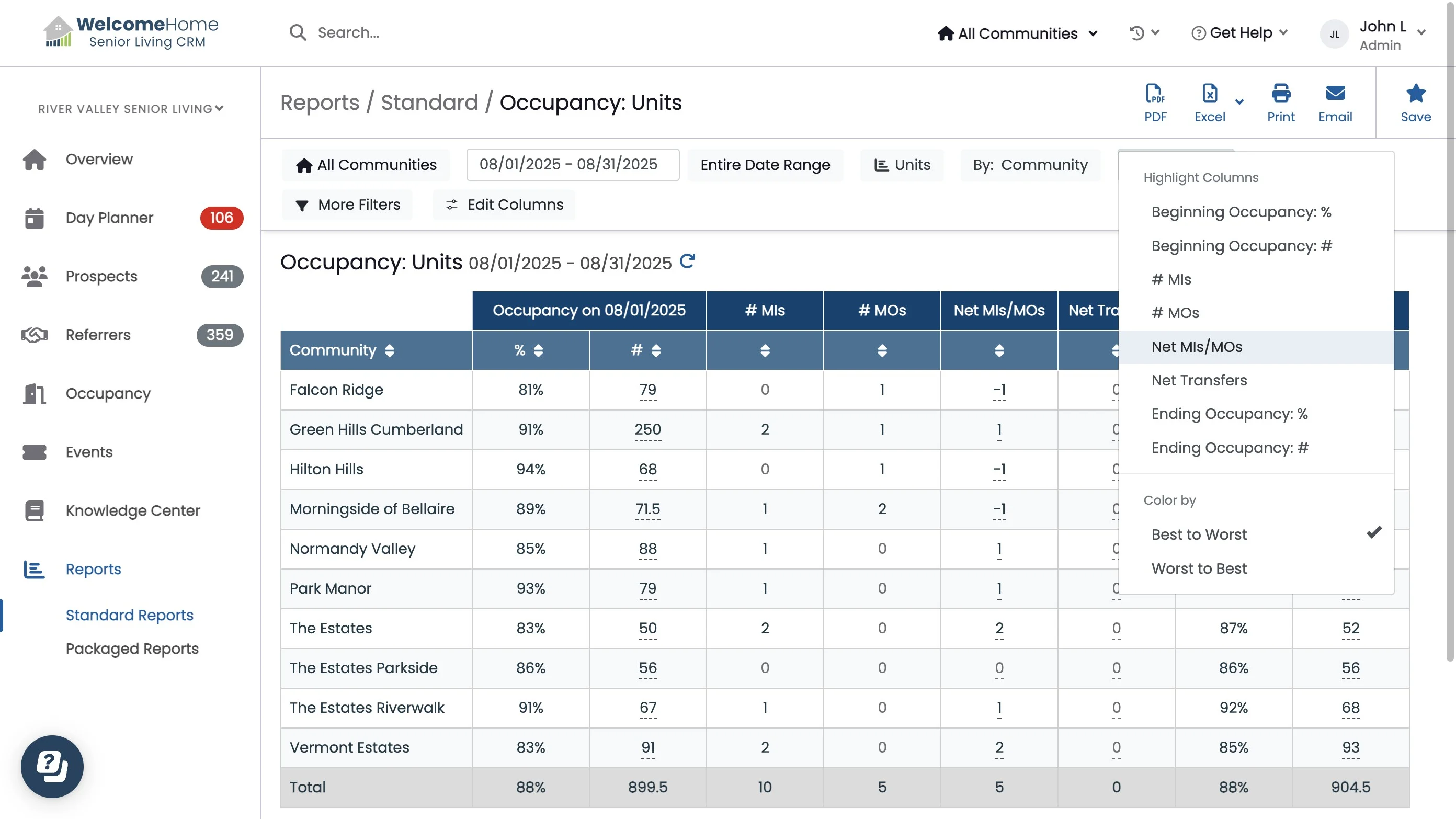Open the help chat widget
Image resolution: width=1456 pixels, height=819 pixels.
[52, 766]
